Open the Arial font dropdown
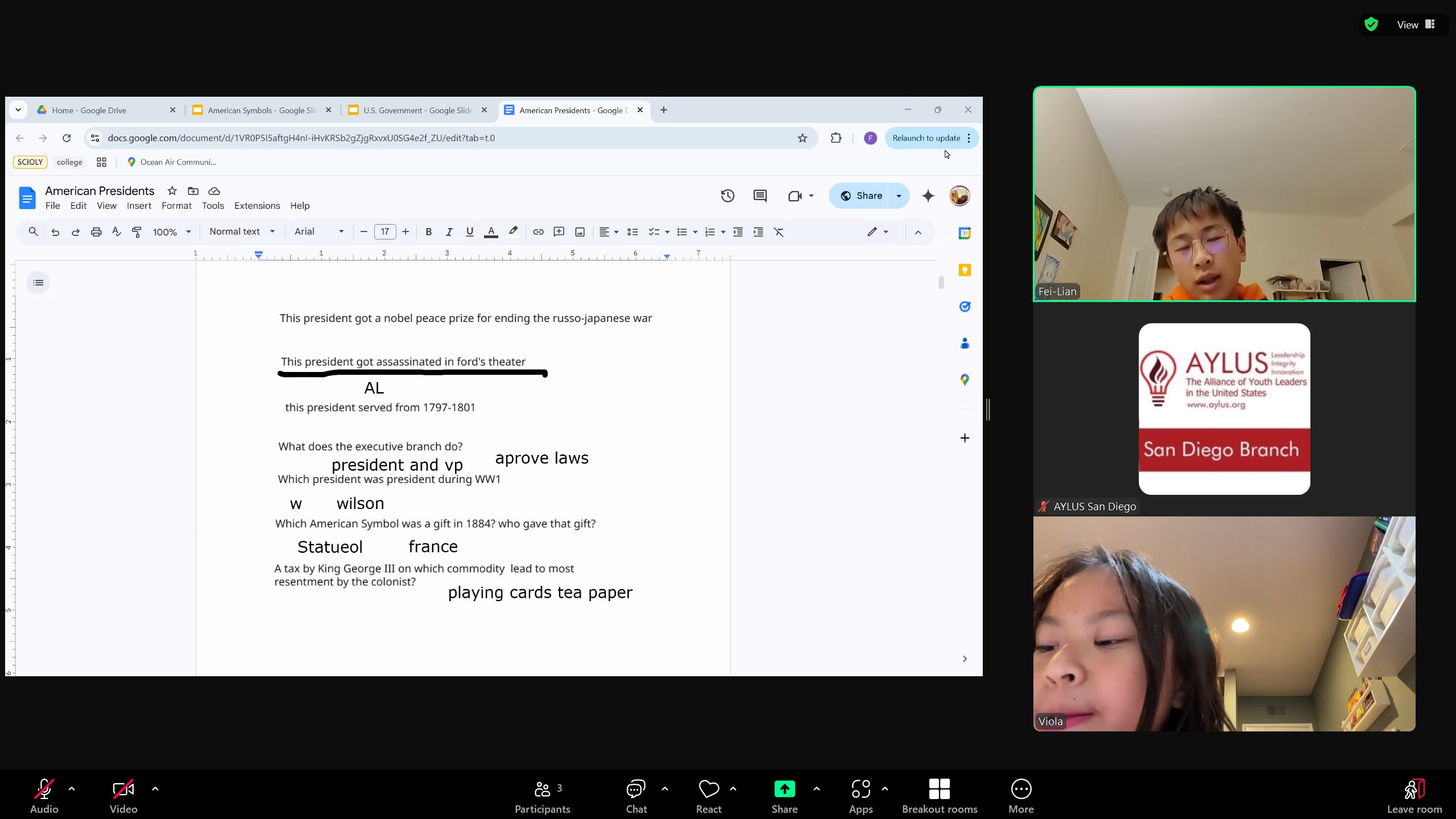The width and height of the screenshot is (1456, 819). click(319, 232)
